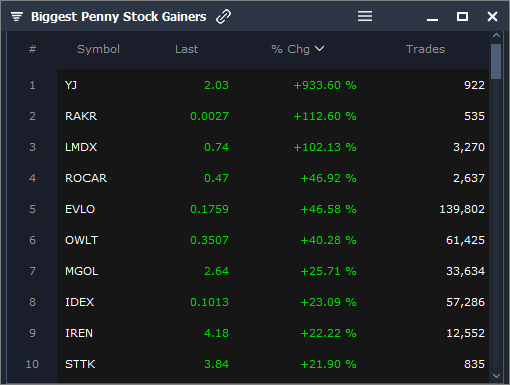Click the chain link icon beside title
The height and width of the screenshot is (385, 510).
223,17
